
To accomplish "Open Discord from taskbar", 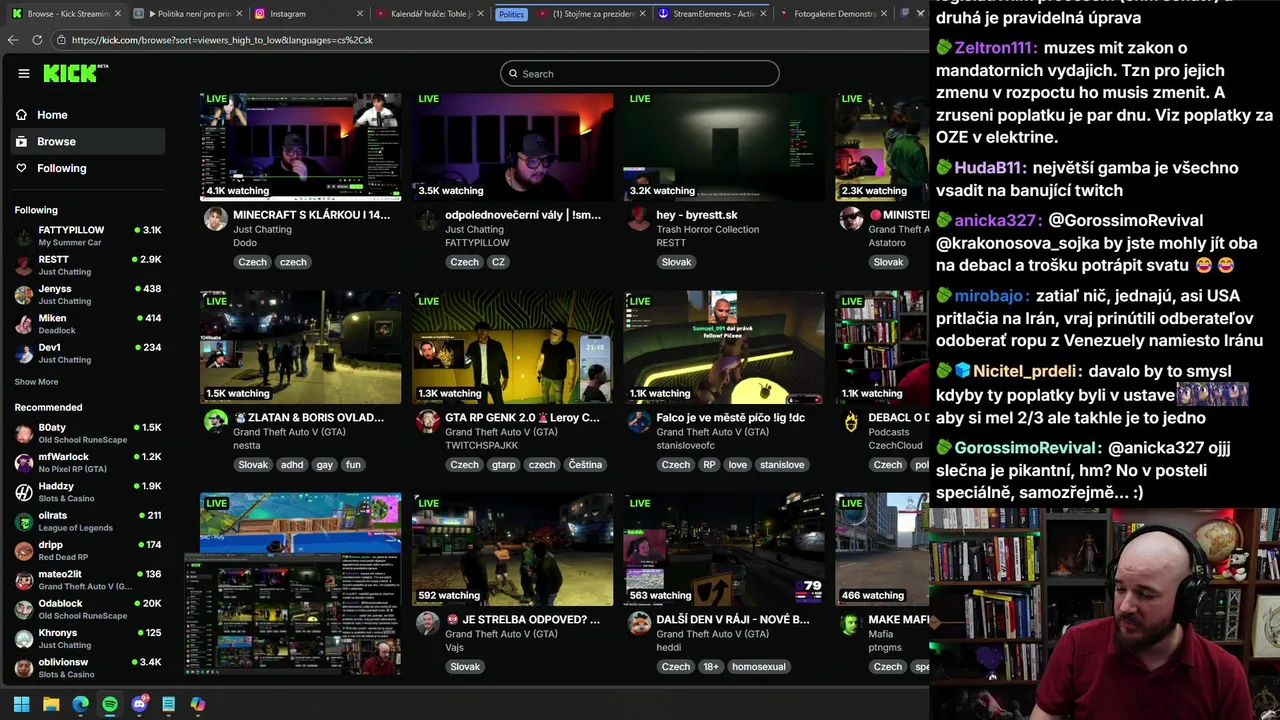I will pos(139,704).
